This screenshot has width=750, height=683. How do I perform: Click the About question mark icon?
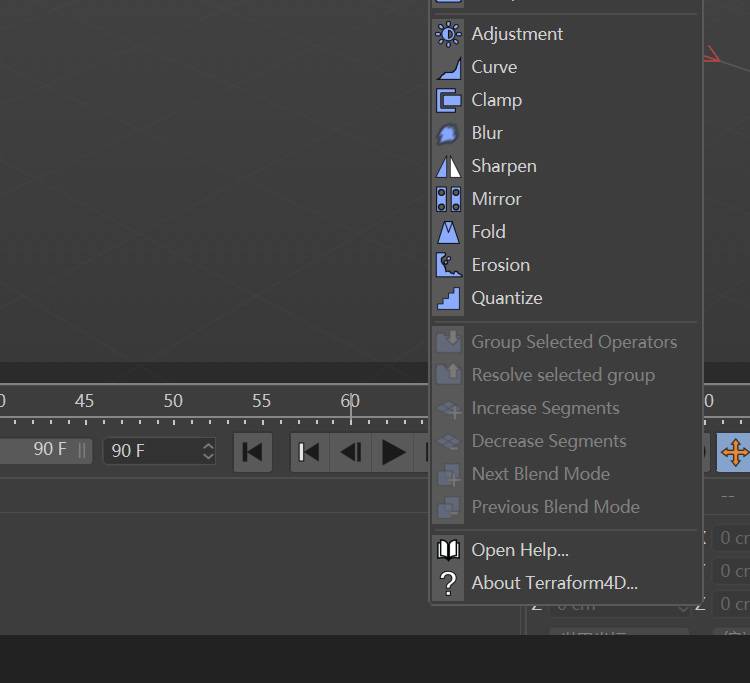(x=448, y=583)
